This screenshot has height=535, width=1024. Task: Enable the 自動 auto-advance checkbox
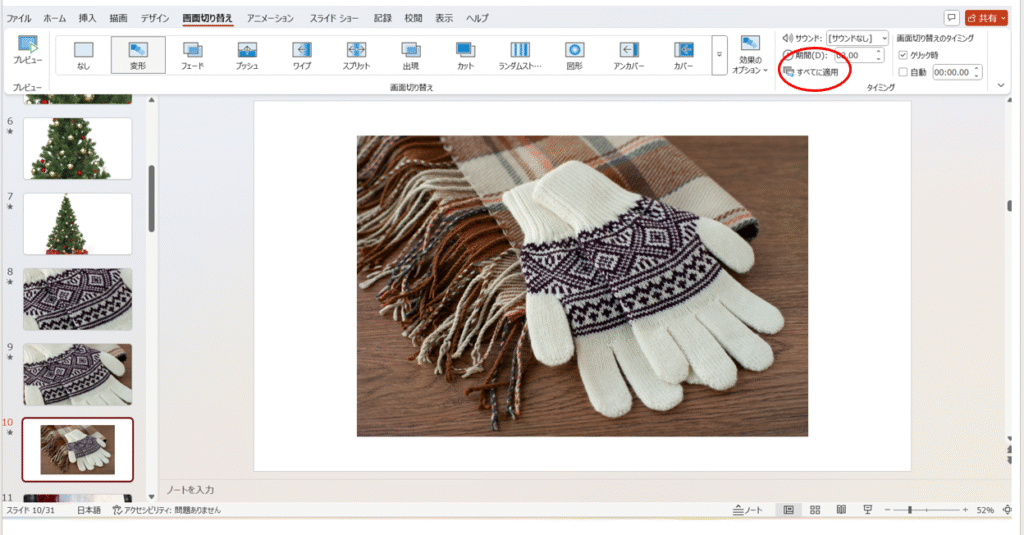click(x=904, y=72)
